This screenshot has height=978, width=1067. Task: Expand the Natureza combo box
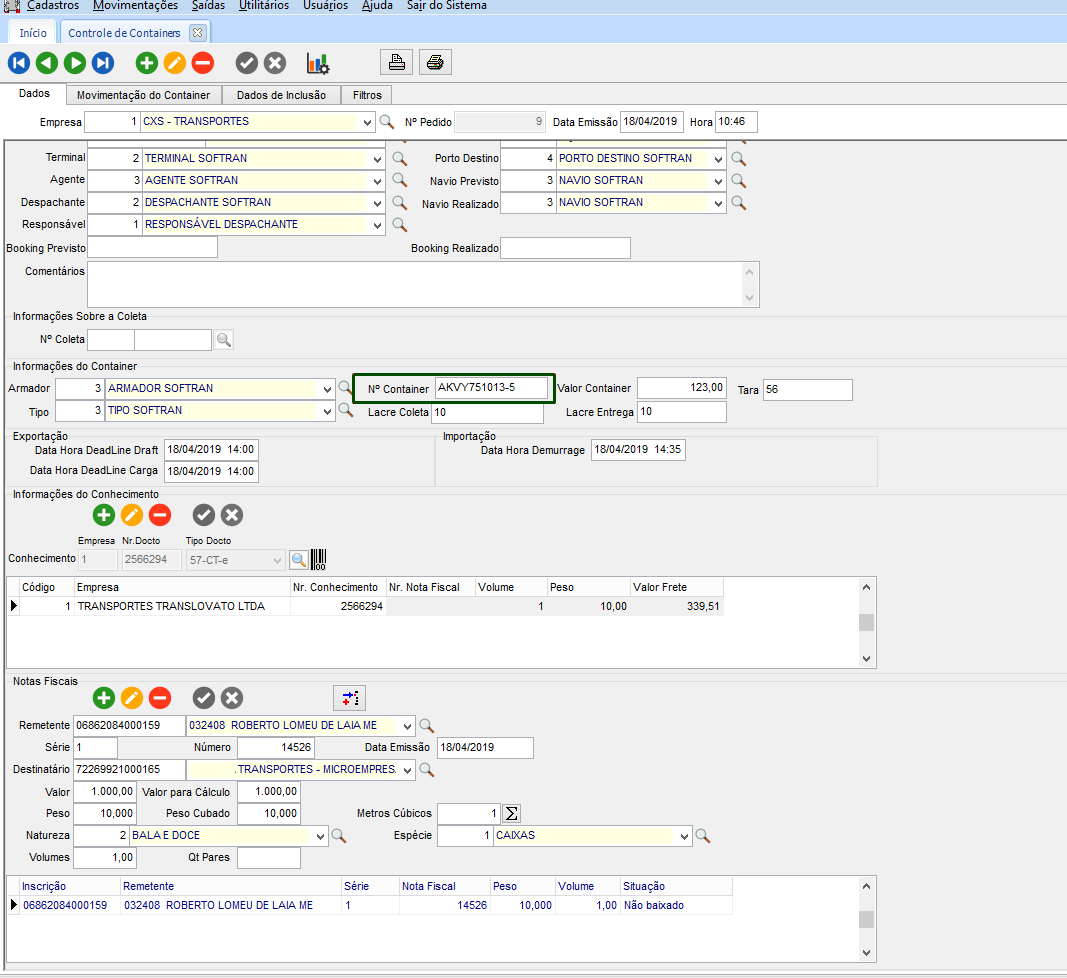pos(320,835)
